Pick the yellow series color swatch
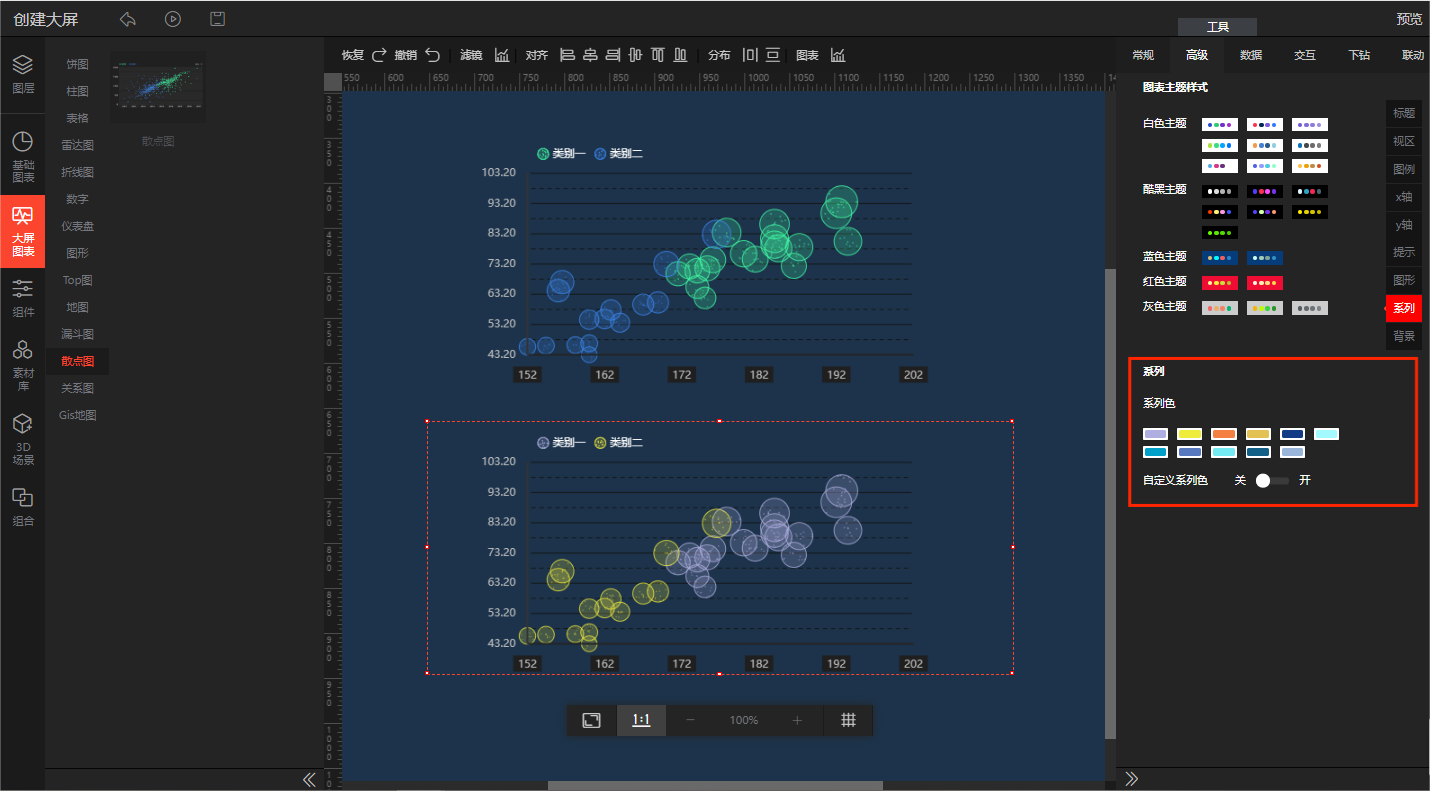1430x791 pixels. 1189,434
